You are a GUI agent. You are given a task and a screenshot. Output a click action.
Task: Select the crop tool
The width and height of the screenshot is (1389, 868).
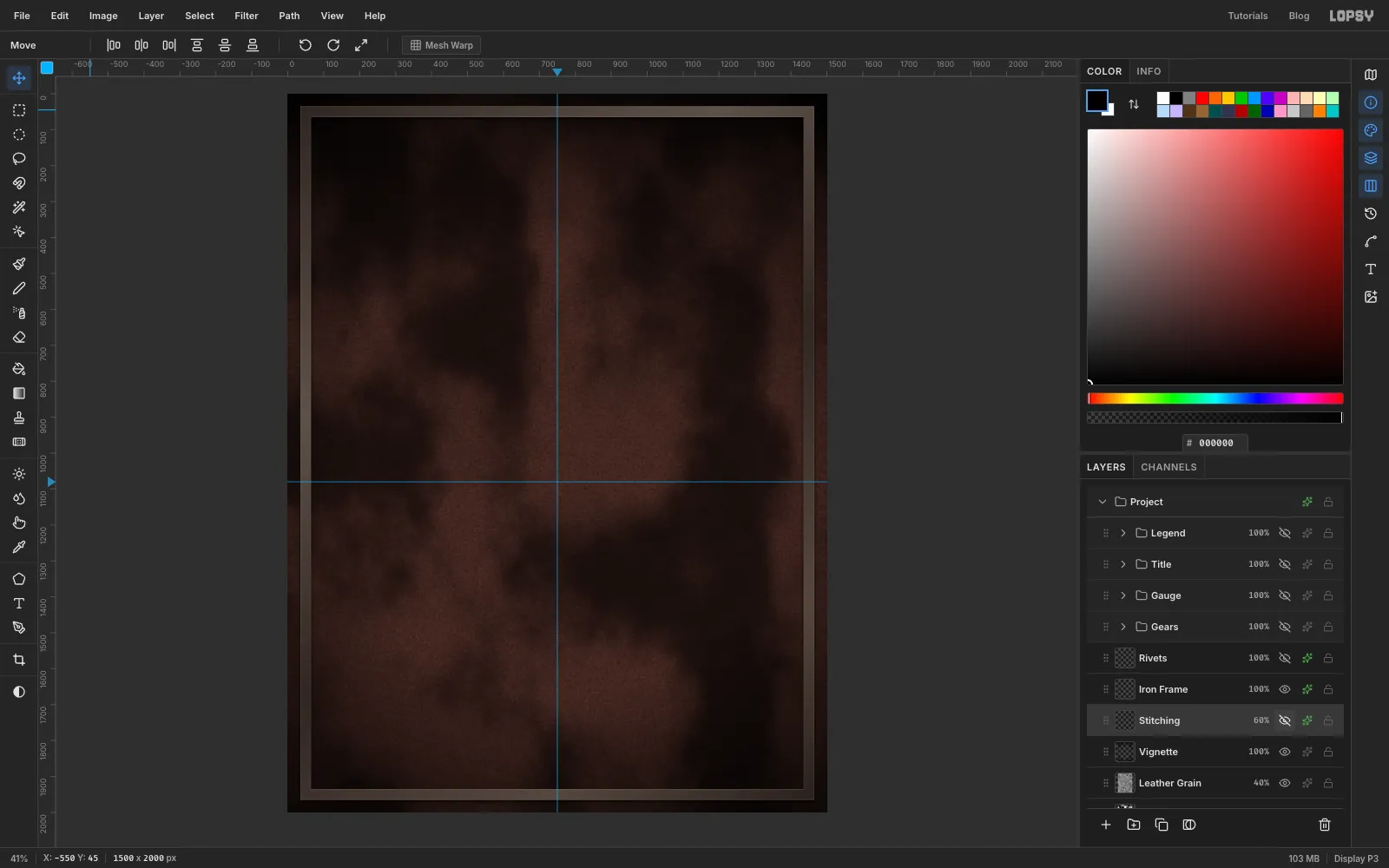point(19,660)
